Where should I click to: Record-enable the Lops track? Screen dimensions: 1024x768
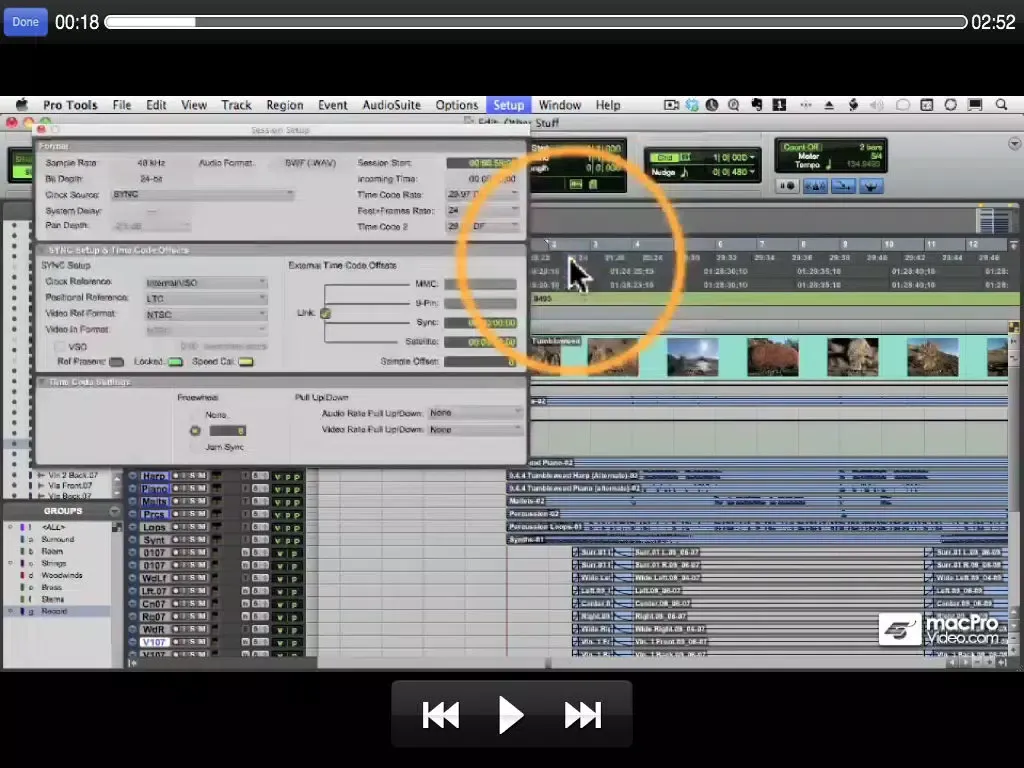[x=176, y=527]
